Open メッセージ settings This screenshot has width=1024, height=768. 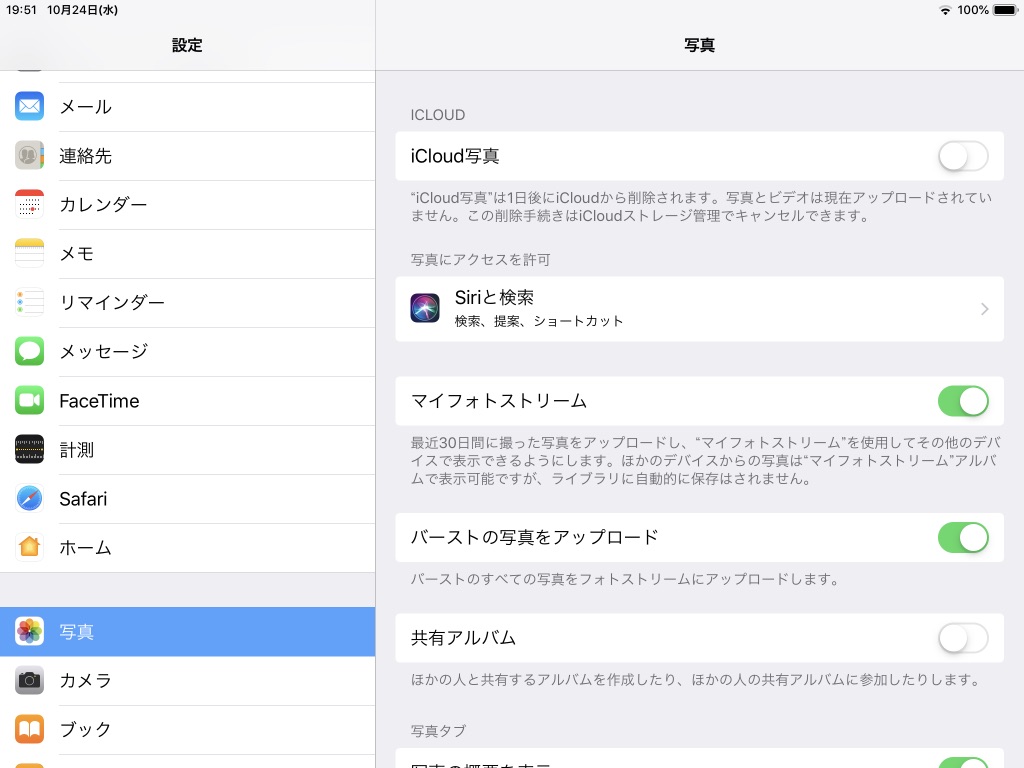coord(187,352)
